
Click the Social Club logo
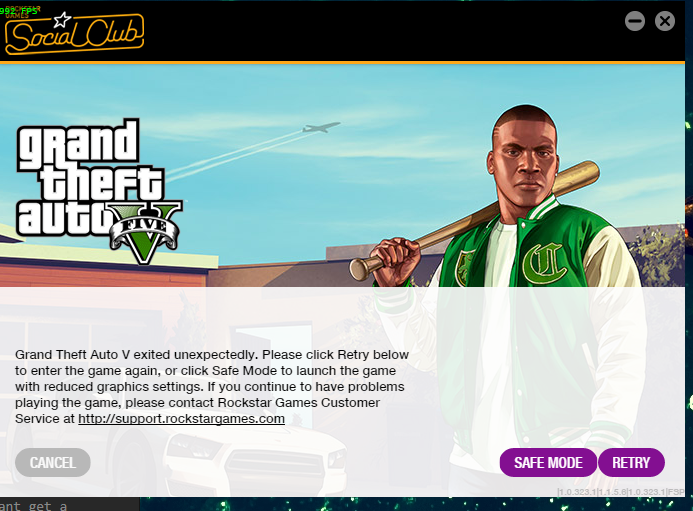[x=74, y=34]
